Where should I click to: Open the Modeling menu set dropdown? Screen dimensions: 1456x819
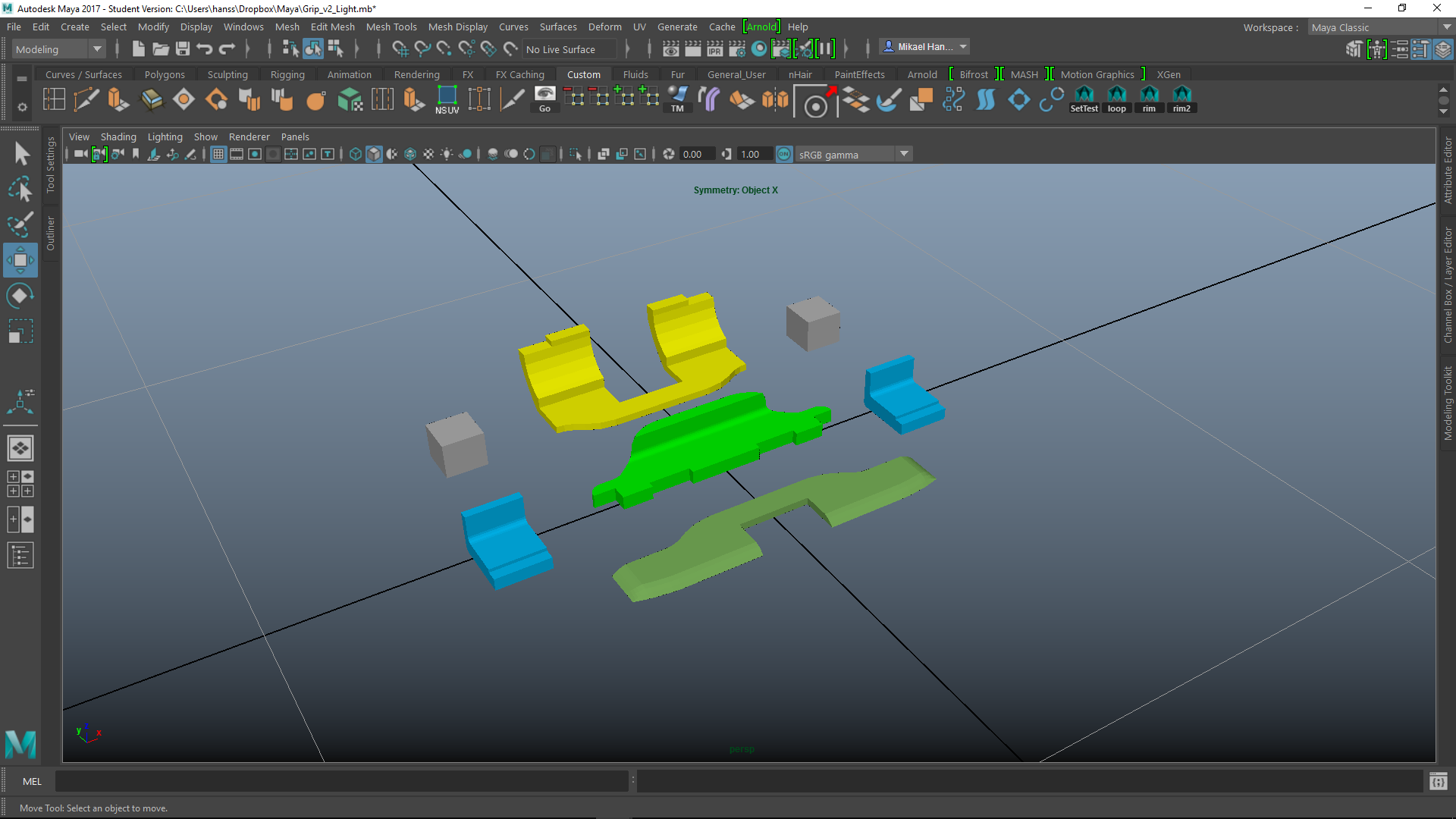click(58, 49)
